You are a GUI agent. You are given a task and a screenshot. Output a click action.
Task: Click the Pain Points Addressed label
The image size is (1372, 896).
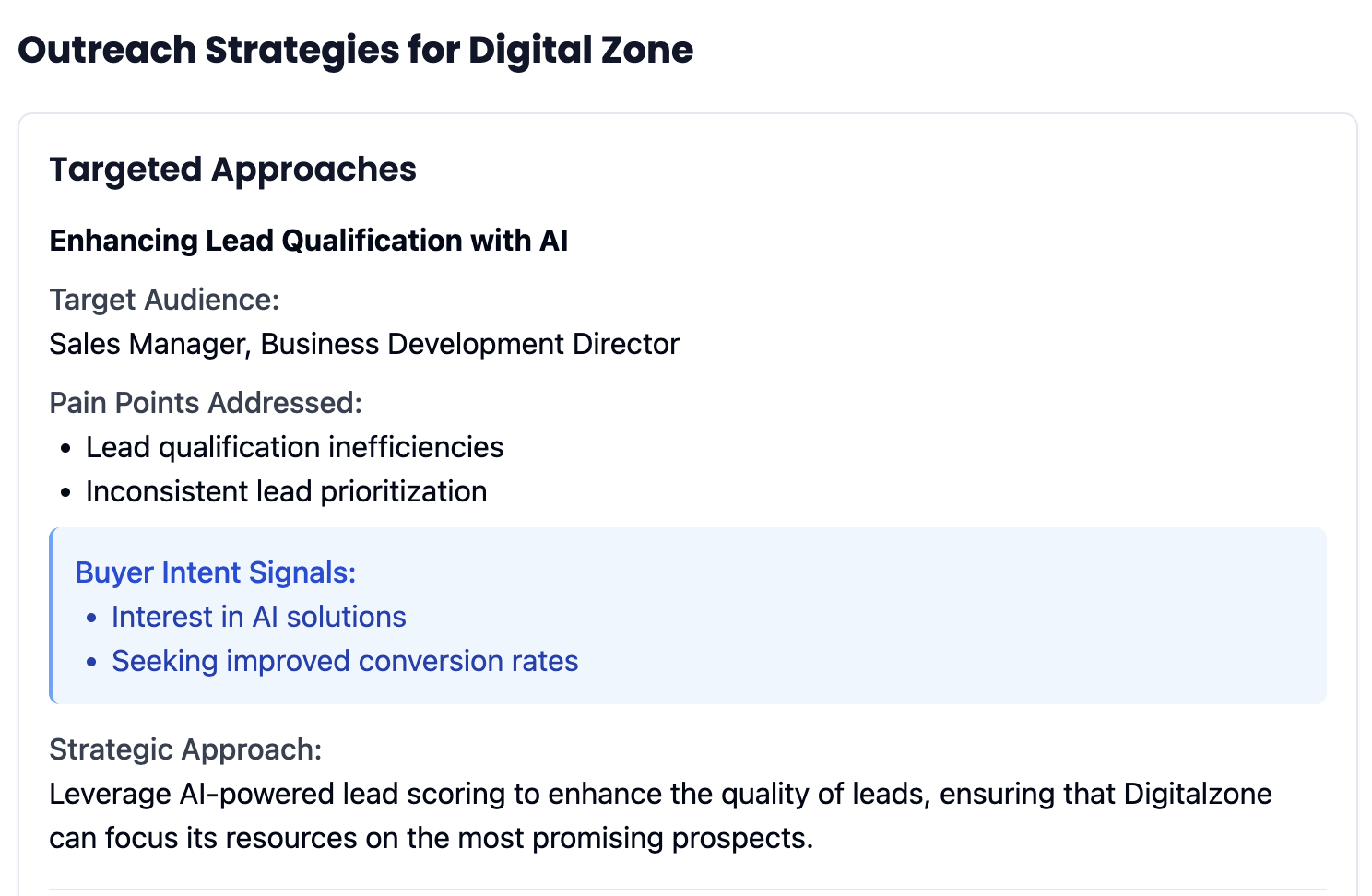206,403
